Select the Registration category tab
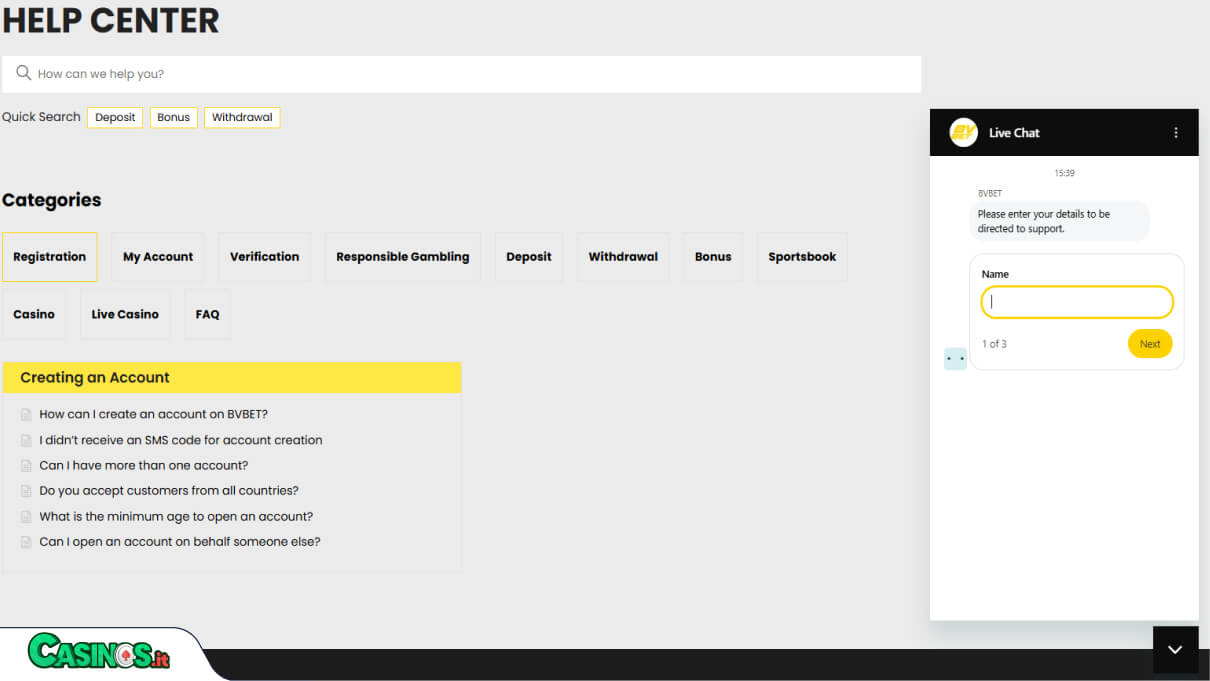The image size is (1210, 681). coord(50,257)
